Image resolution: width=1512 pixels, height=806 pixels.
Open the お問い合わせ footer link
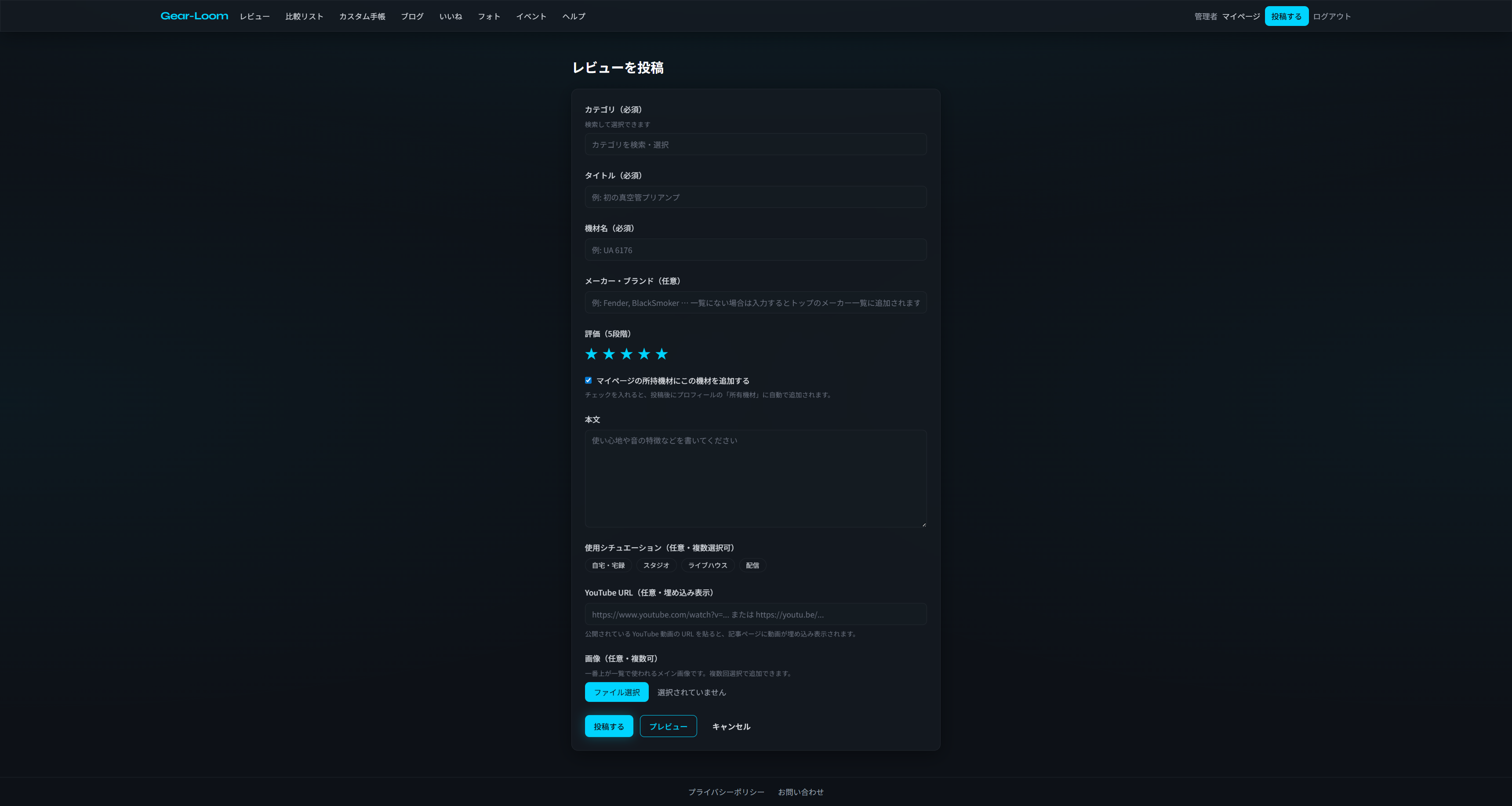point(800,792)
